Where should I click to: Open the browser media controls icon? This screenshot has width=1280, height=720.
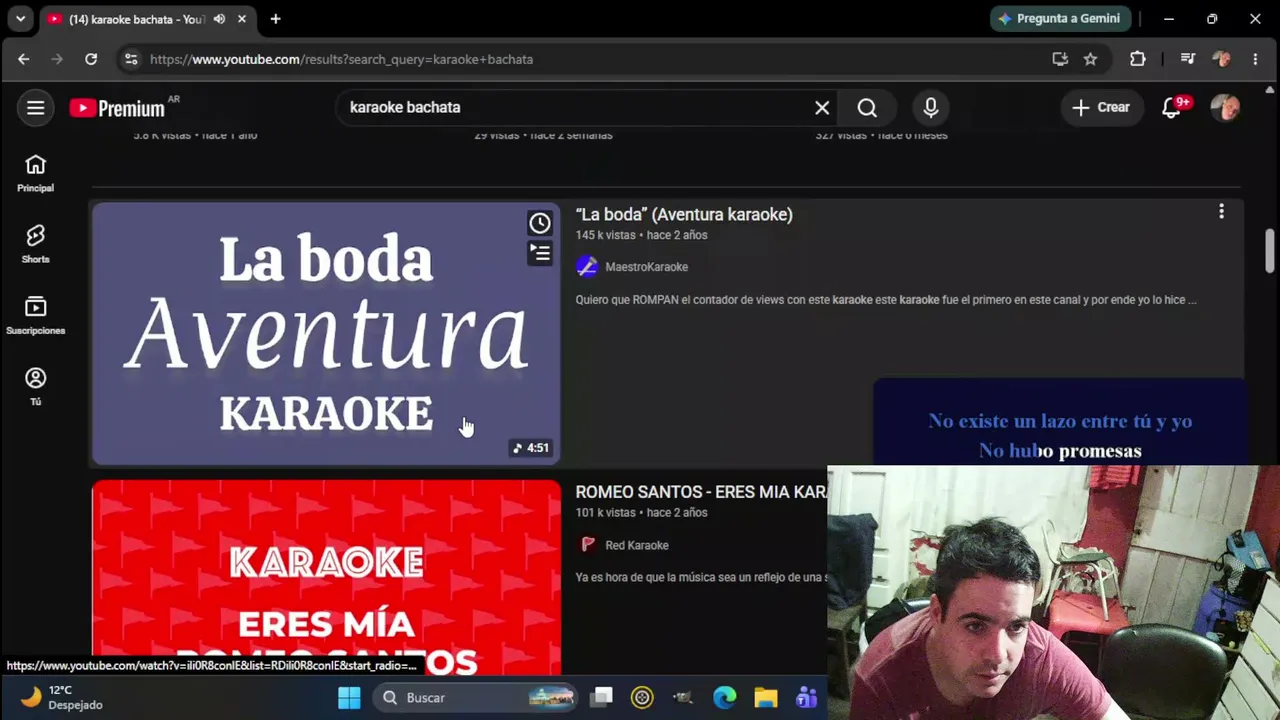1188,59
